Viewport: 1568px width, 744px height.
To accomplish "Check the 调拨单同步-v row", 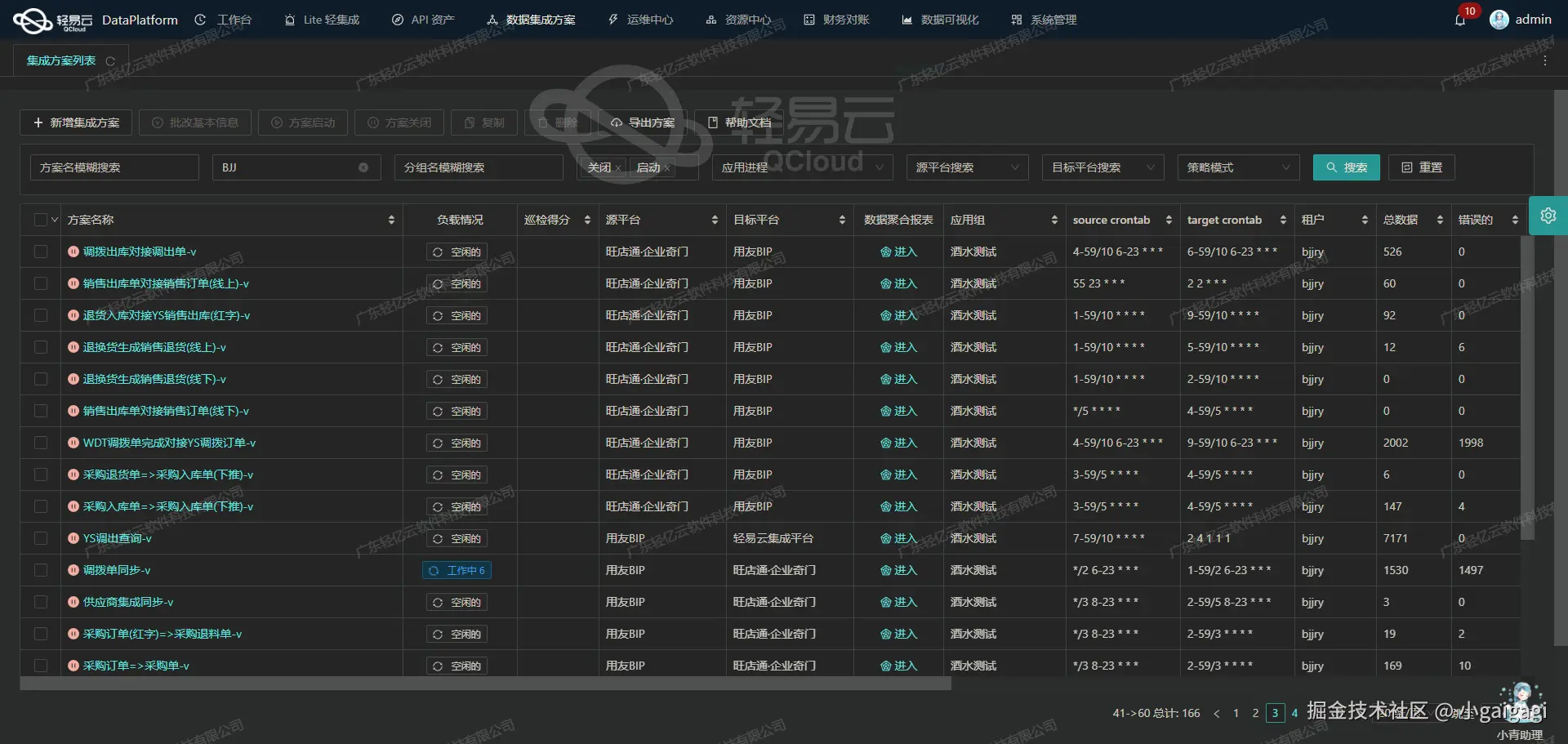I will coord(40,570).
